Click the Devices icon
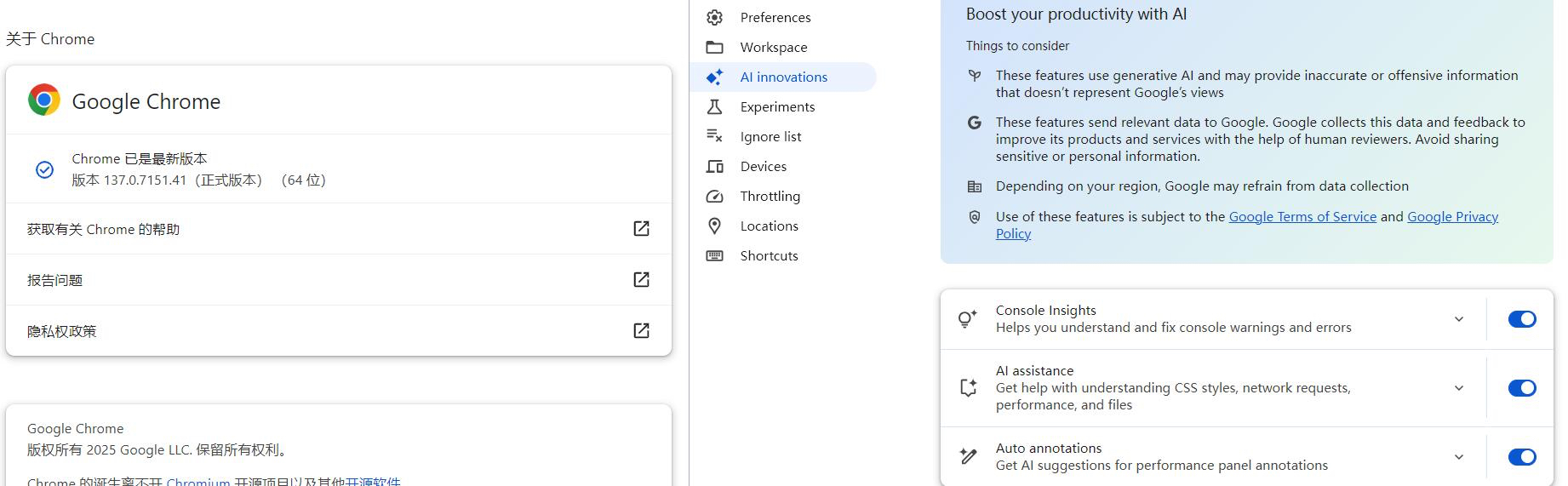 point(714,166)
